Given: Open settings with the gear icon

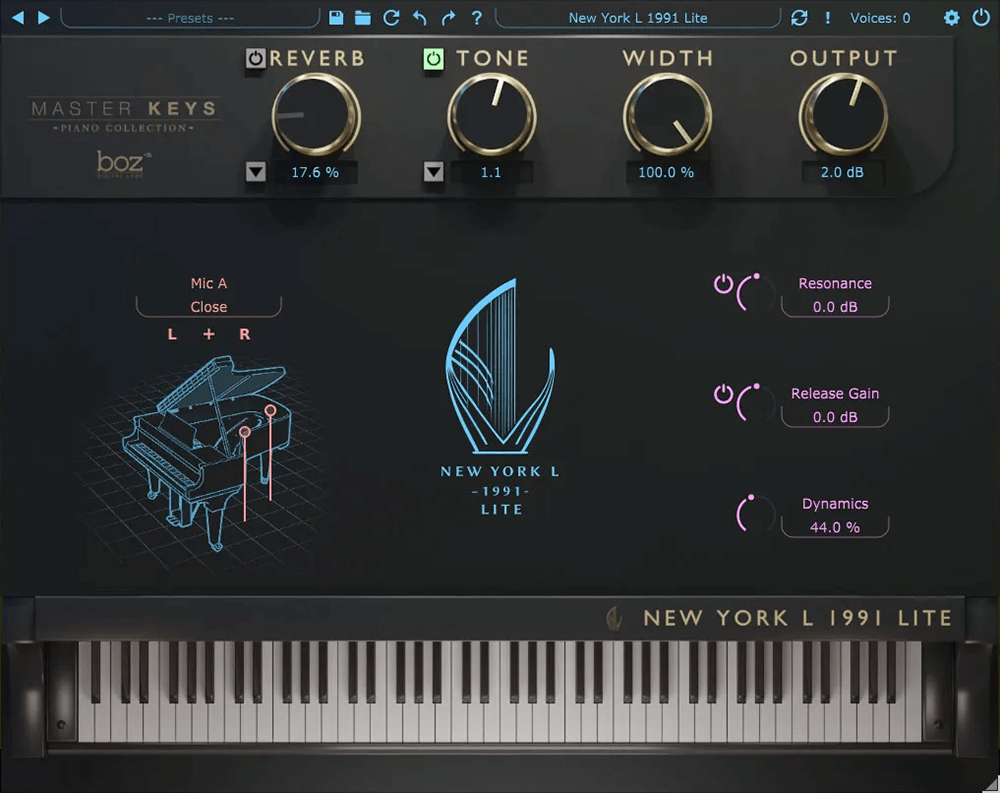Looking at the screenshot, I should pyautogui.click(x=951, y=18).
